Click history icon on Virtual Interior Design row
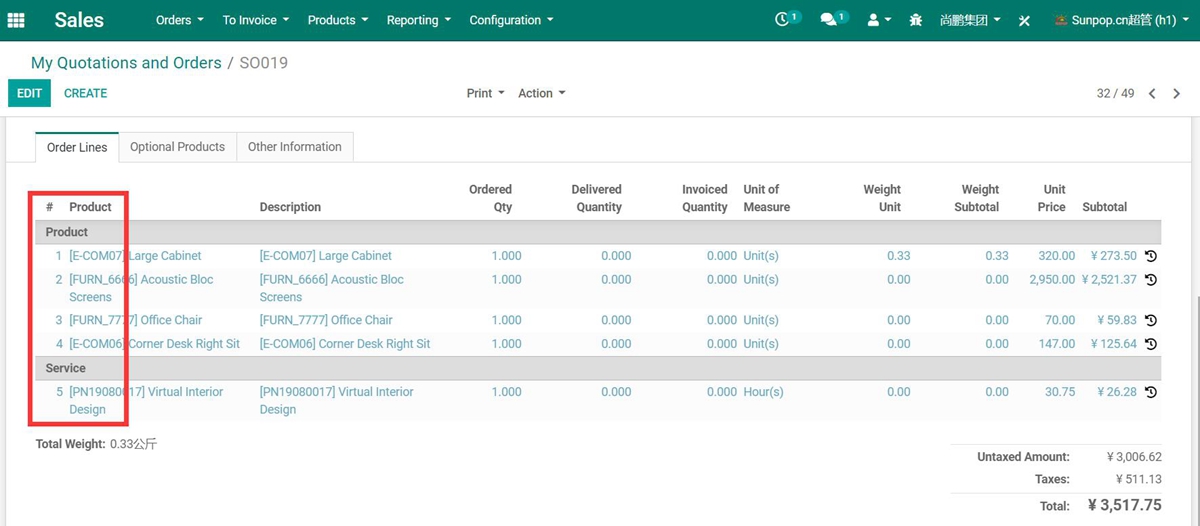Screen dimensions: 1200x526 (x=1151, y=392)
